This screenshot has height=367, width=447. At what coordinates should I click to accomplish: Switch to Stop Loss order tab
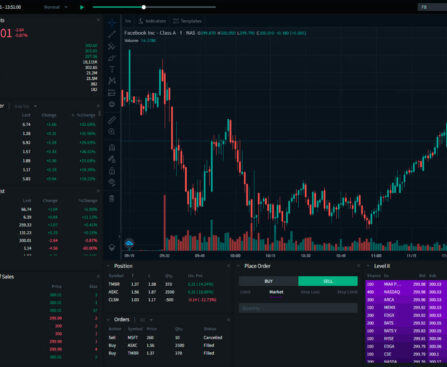click(x=310, y=292)
